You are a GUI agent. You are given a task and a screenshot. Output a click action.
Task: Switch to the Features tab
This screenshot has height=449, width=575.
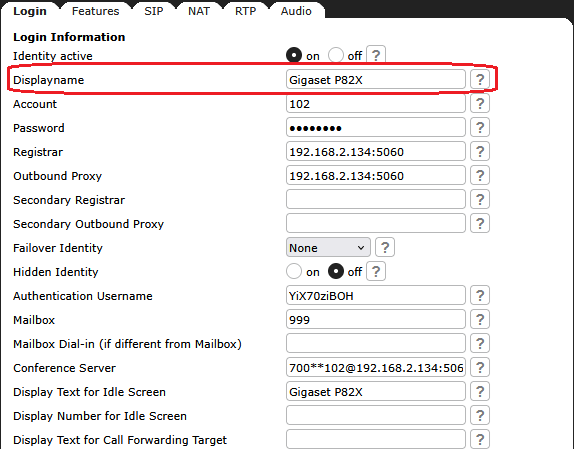[95, 11]
